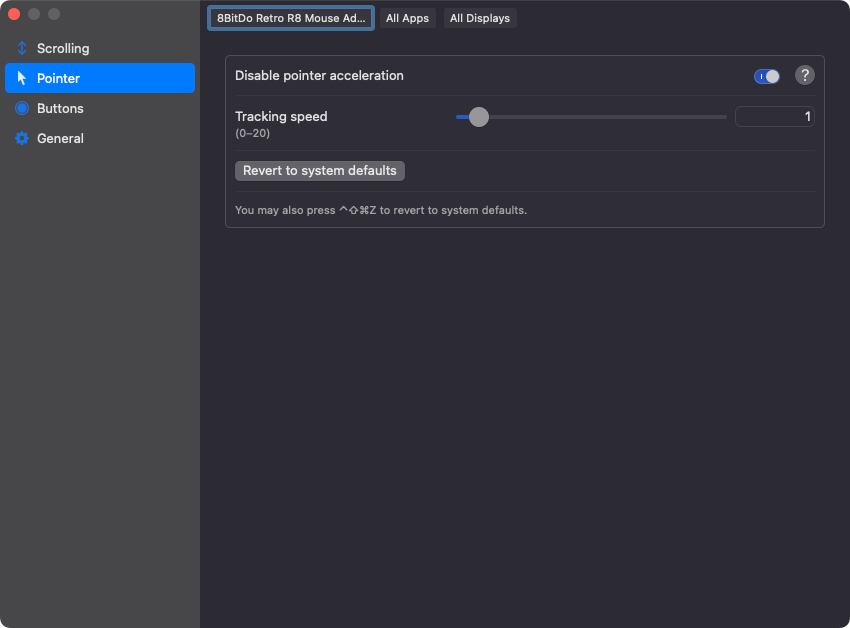Open the Buttons settings pane
Viewport: 850px width, 628px height.
click(100, 108)
